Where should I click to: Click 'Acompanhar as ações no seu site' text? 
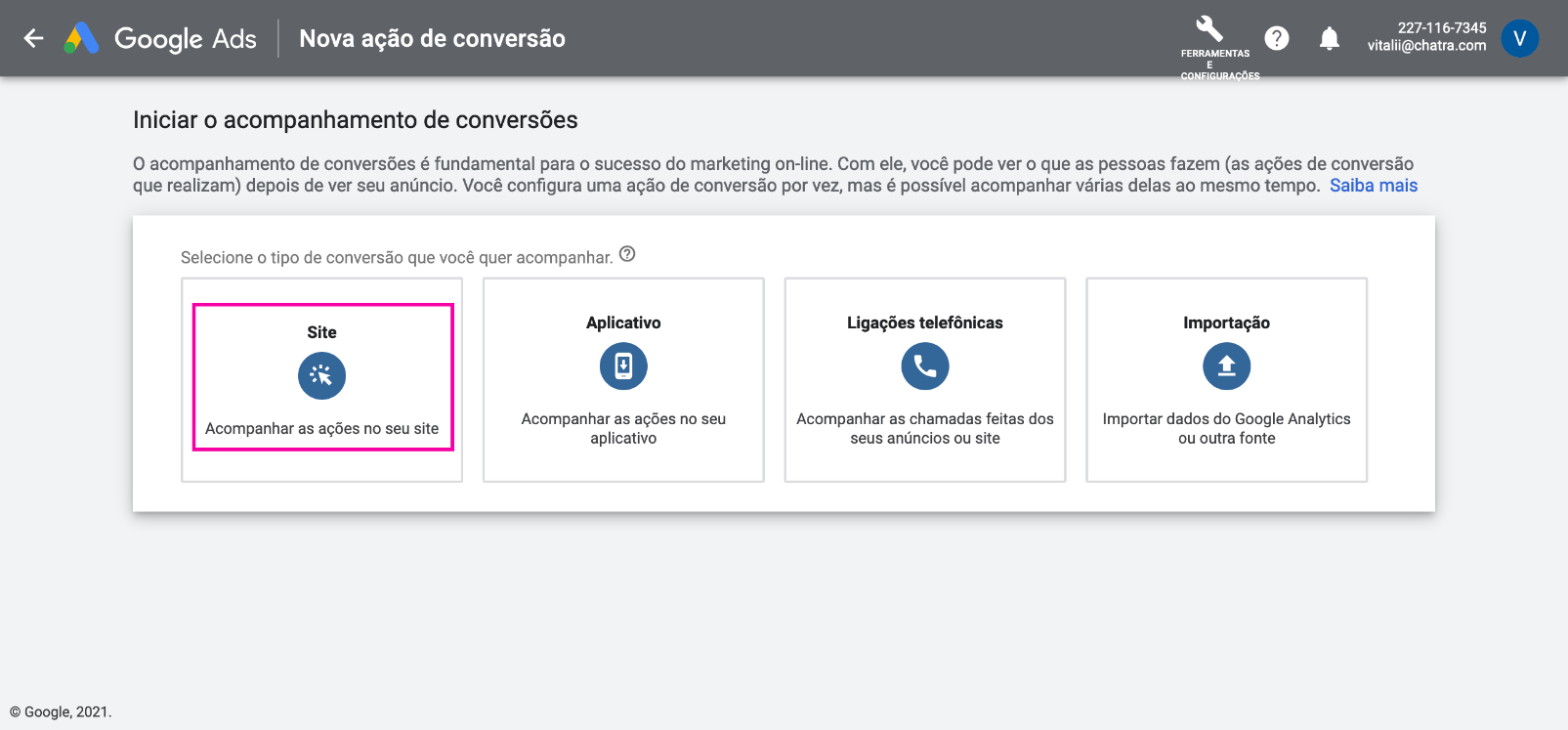[x=321, y=428]
